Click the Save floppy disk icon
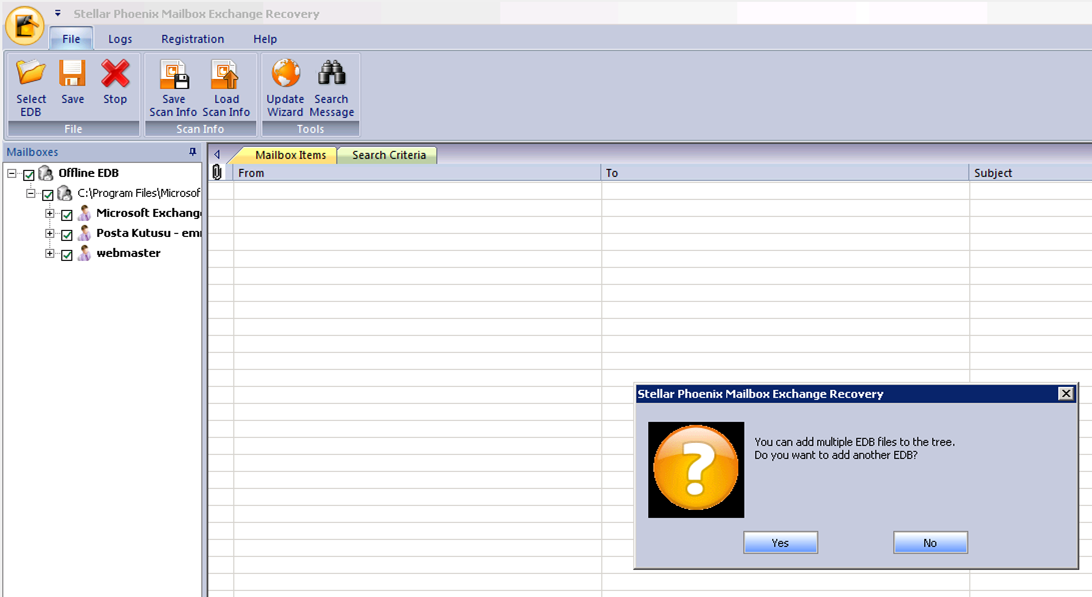Screen dimensions: 1092x597 [x=72, y=72]
